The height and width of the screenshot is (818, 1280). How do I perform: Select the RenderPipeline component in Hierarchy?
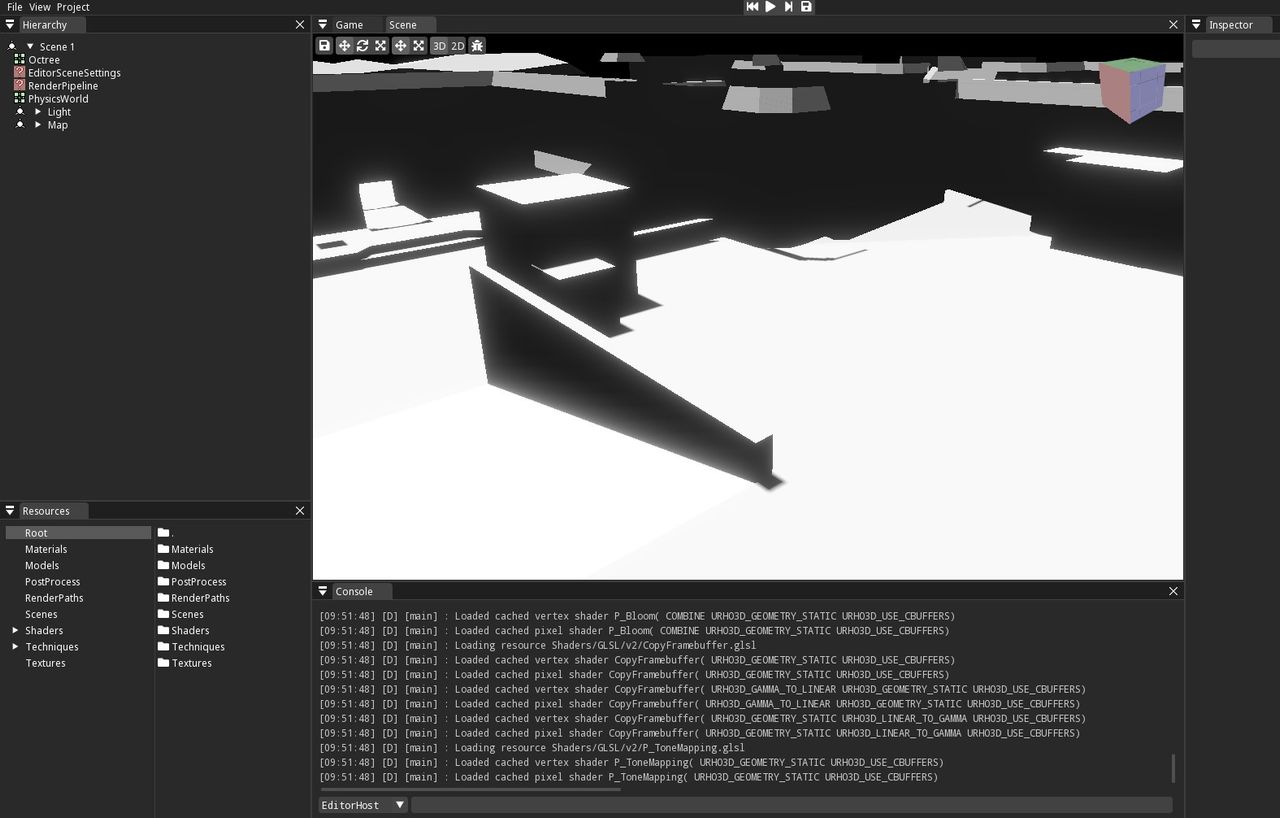[x=63, y=86]
